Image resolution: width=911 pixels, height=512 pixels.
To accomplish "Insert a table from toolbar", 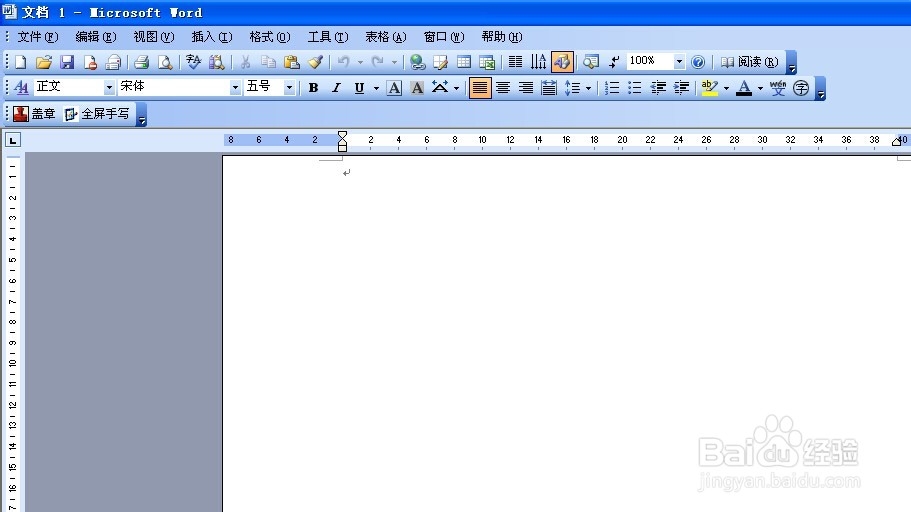I will [x=464, y=62].
